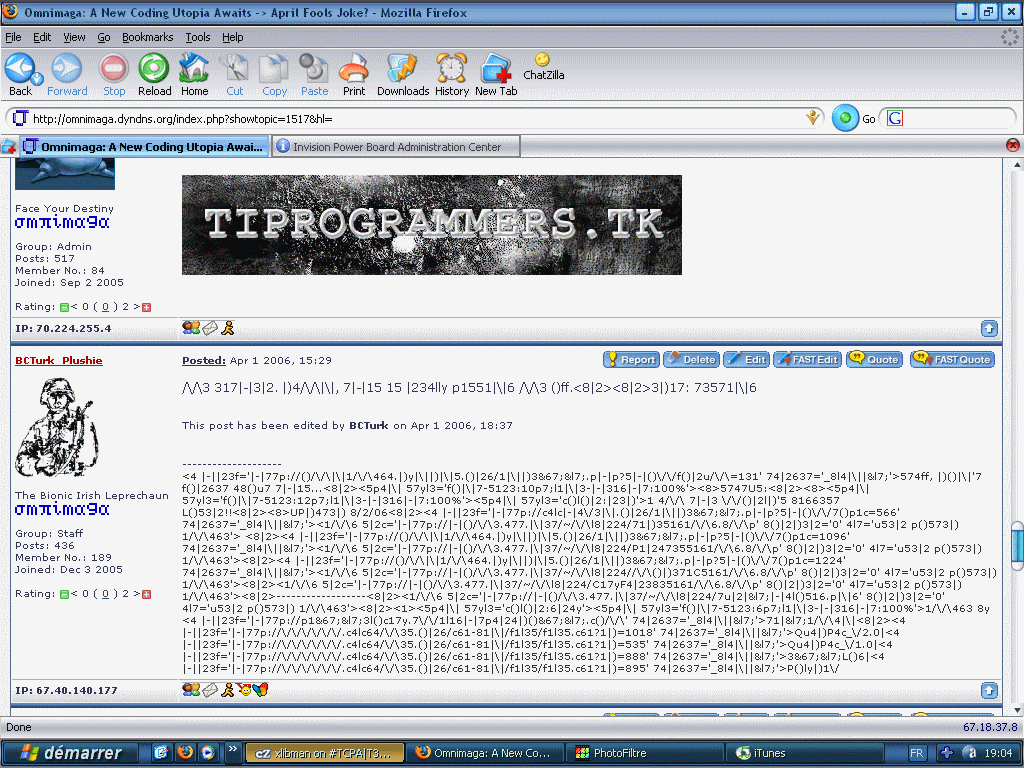Click the green Go button
The image size is (1024, 768).
tap(845, 118)
